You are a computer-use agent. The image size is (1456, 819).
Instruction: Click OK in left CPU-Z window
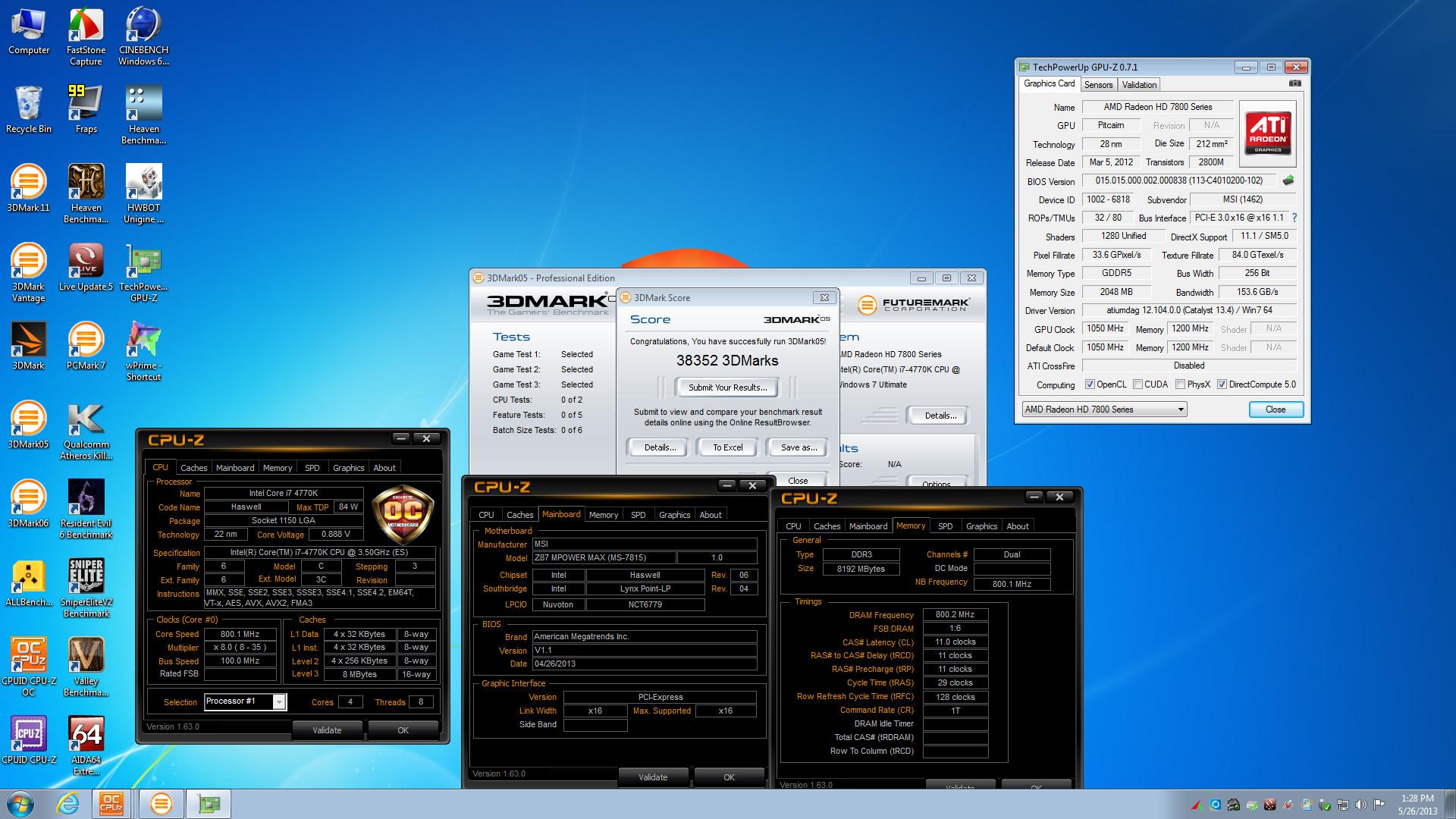point(403,730)
